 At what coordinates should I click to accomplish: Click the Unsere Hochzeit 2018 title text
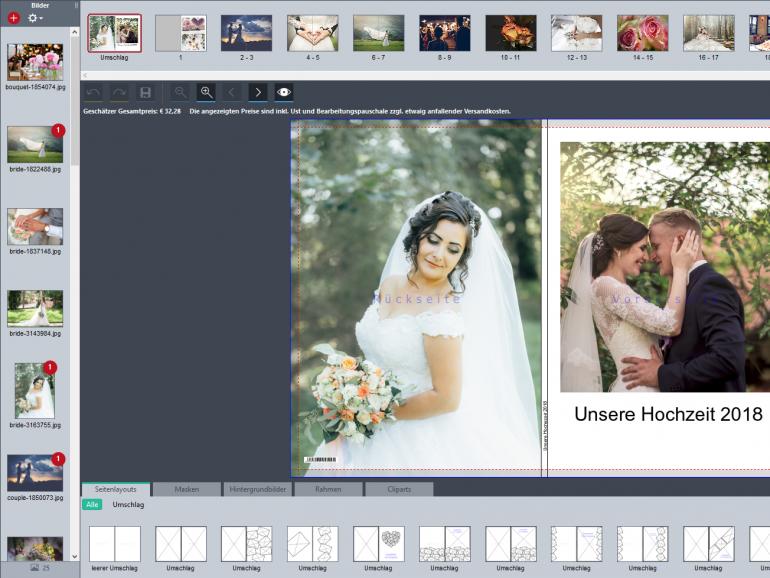click(668, 414)
